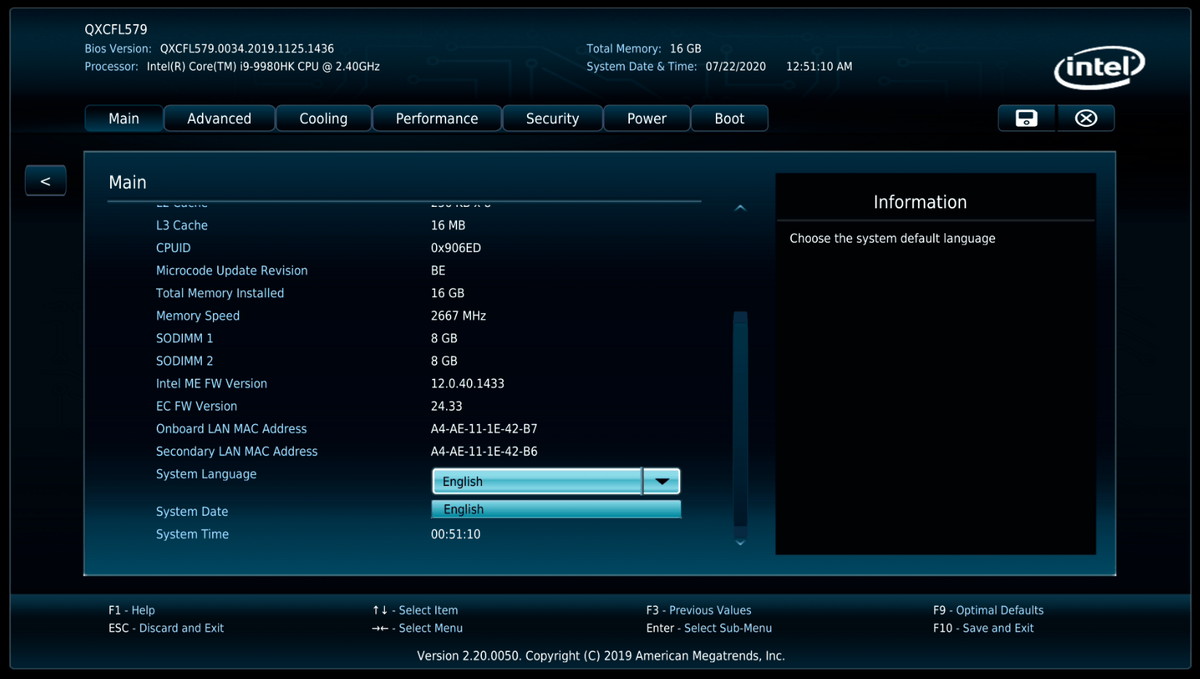
Task: Click the 2667 MHz value
Action: coord(459,316)
